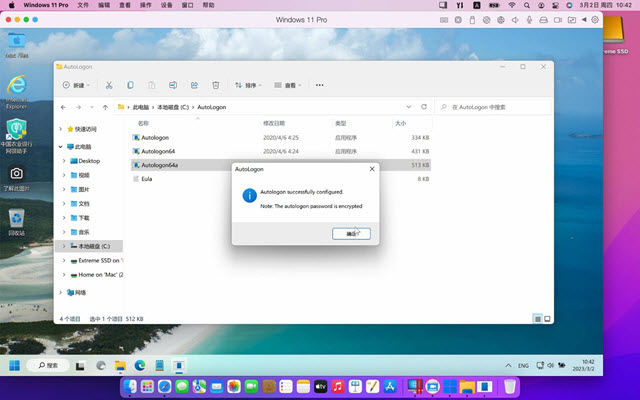Open Spotlight search in Mac menu bar
The image size is (640, 400).
click(527, 5)
